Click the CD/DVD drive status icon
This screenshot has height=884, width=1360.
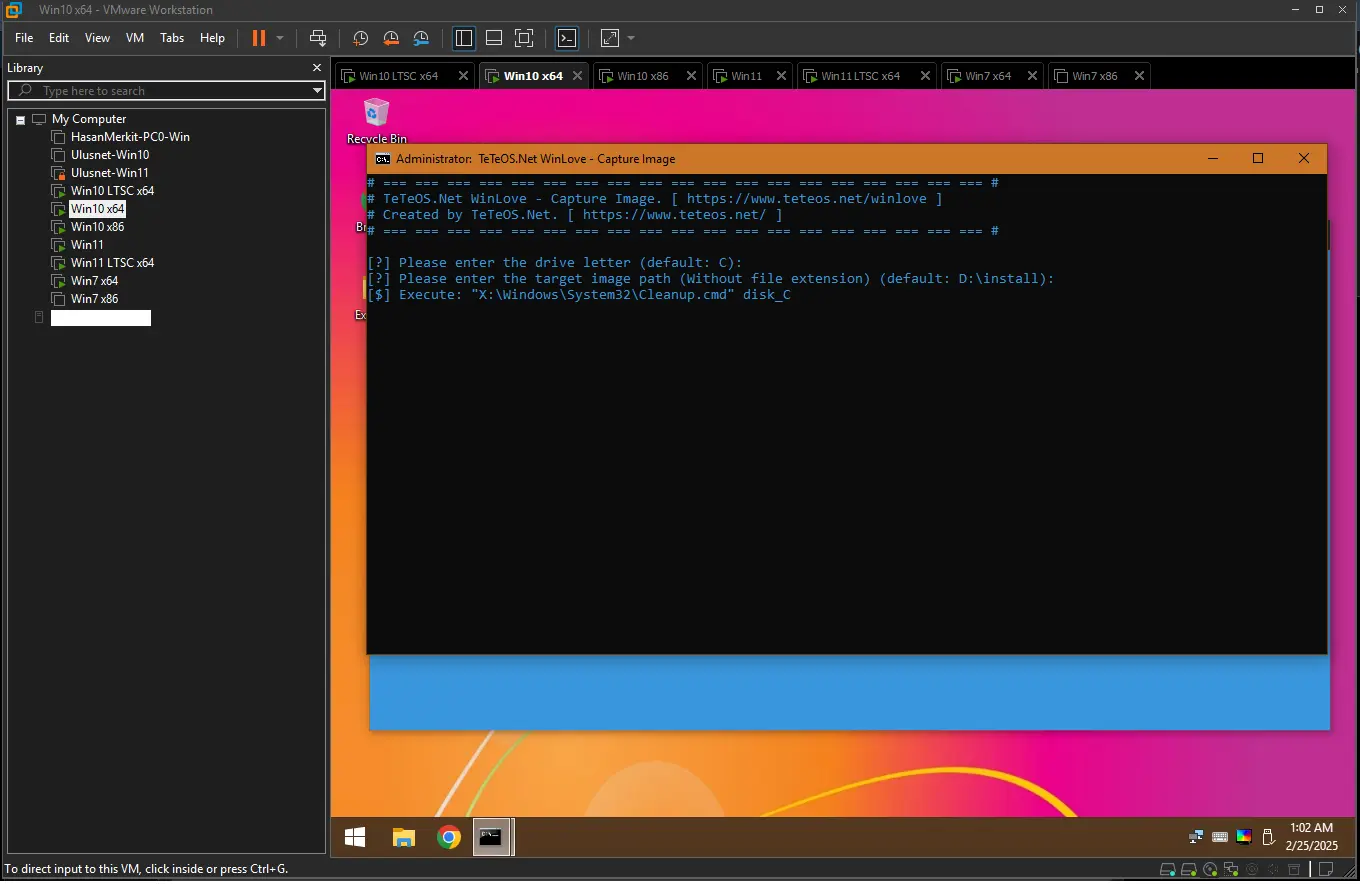point(1210,869)
